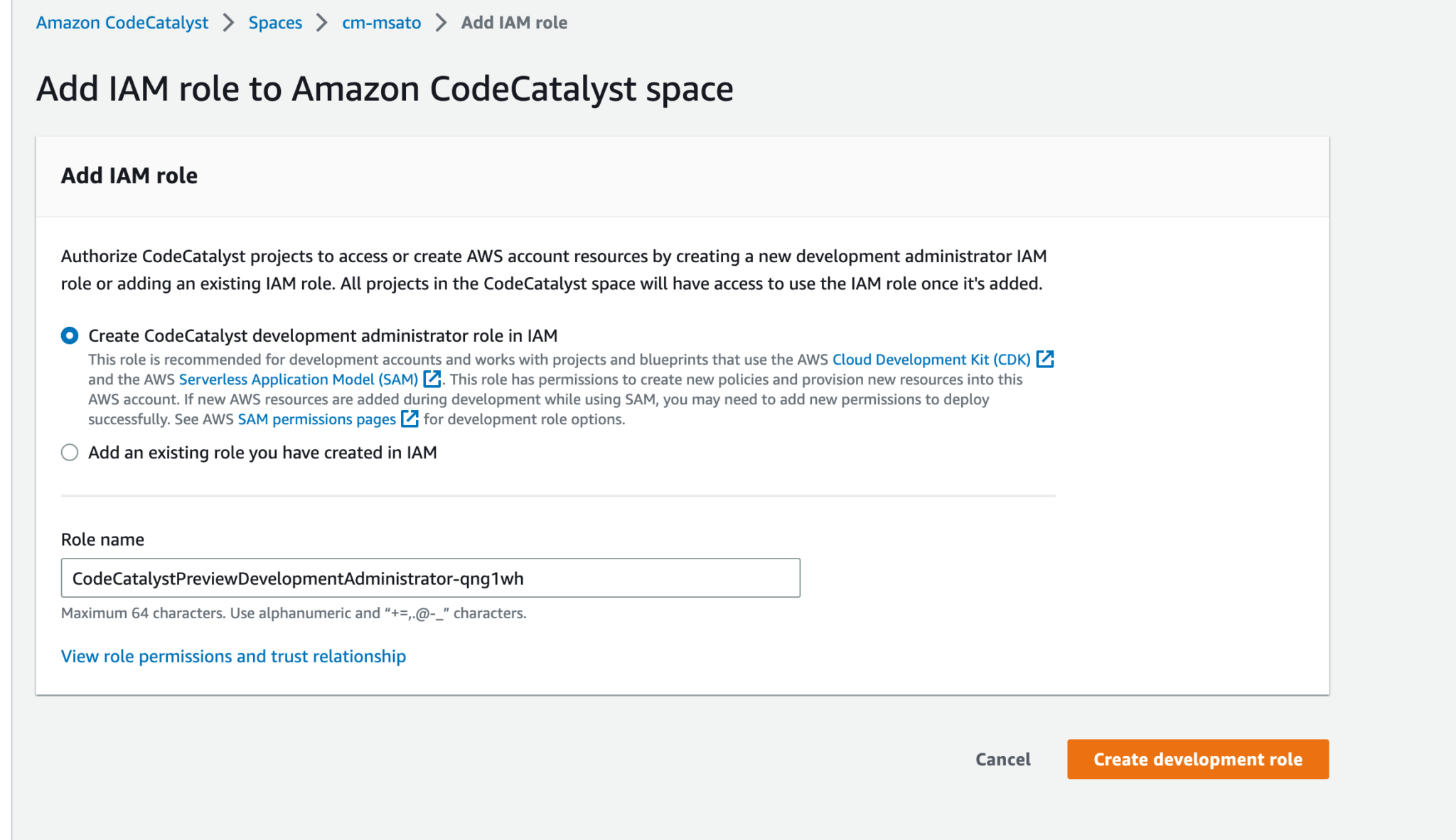
Task: Click the SAM permissions pages link
Action: click(x=316, y=419)
